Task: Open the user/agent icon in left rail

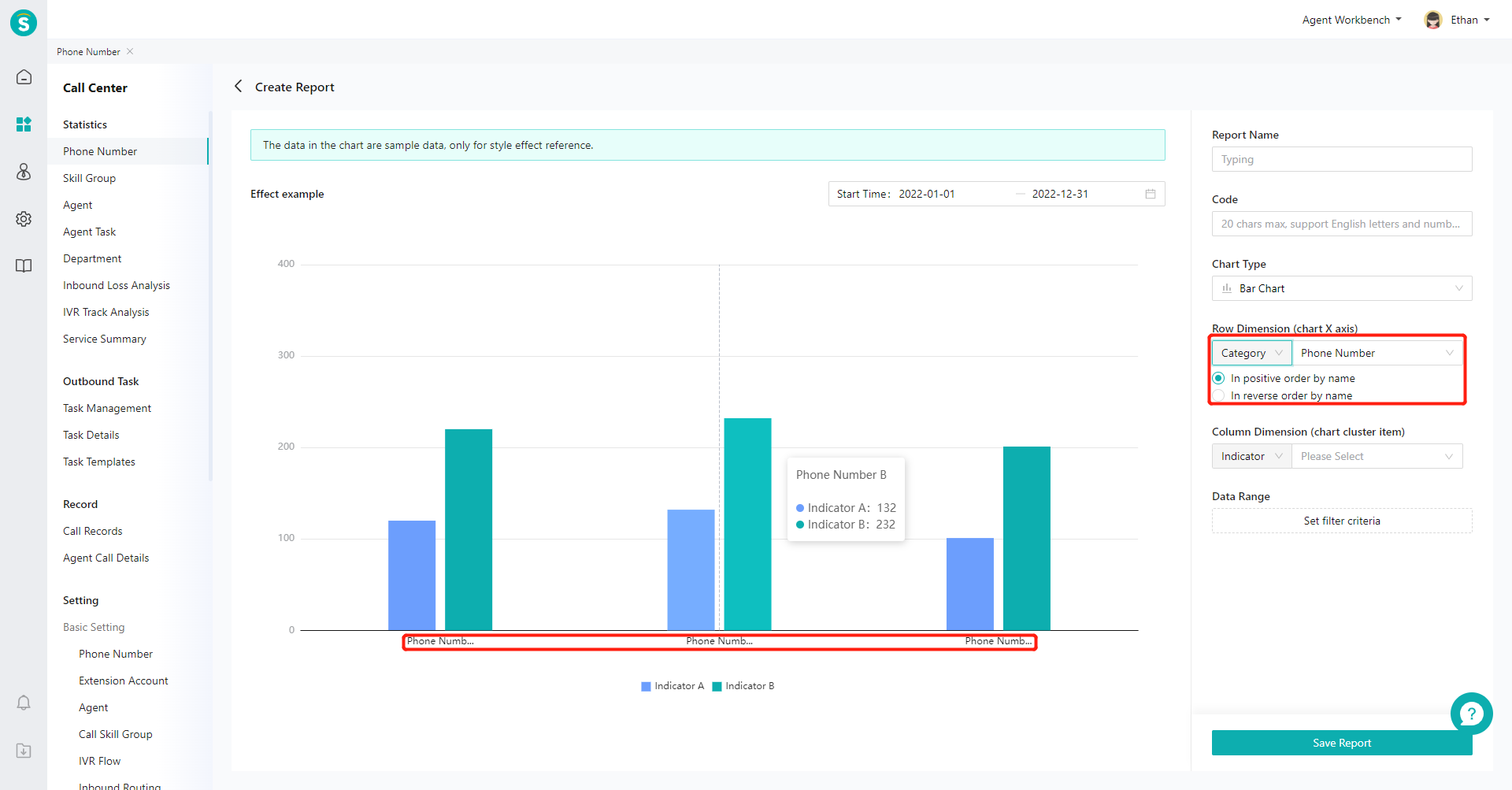Action: [x=24, y=171]
